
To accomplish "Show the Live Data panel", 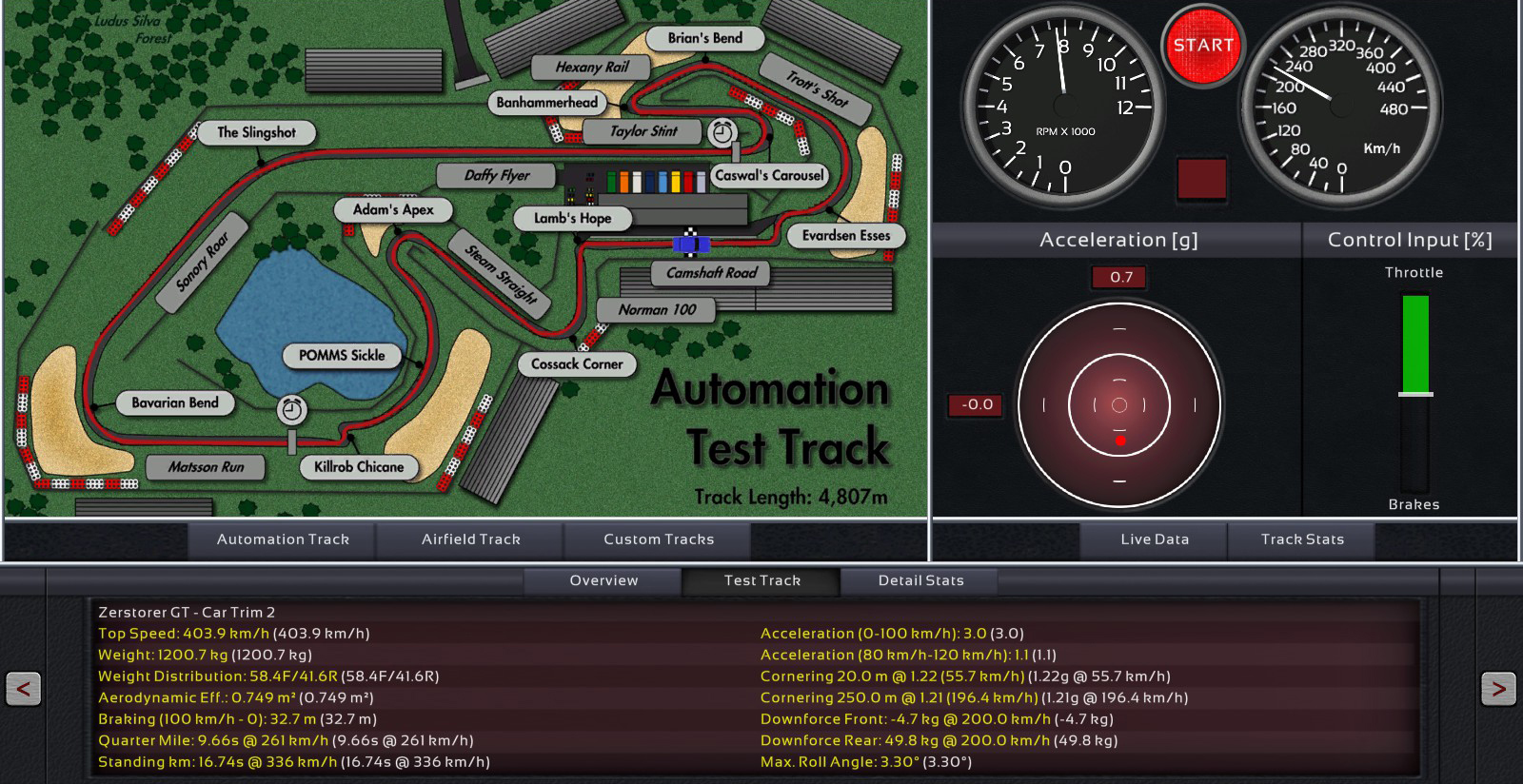I will coord(1155,539).
